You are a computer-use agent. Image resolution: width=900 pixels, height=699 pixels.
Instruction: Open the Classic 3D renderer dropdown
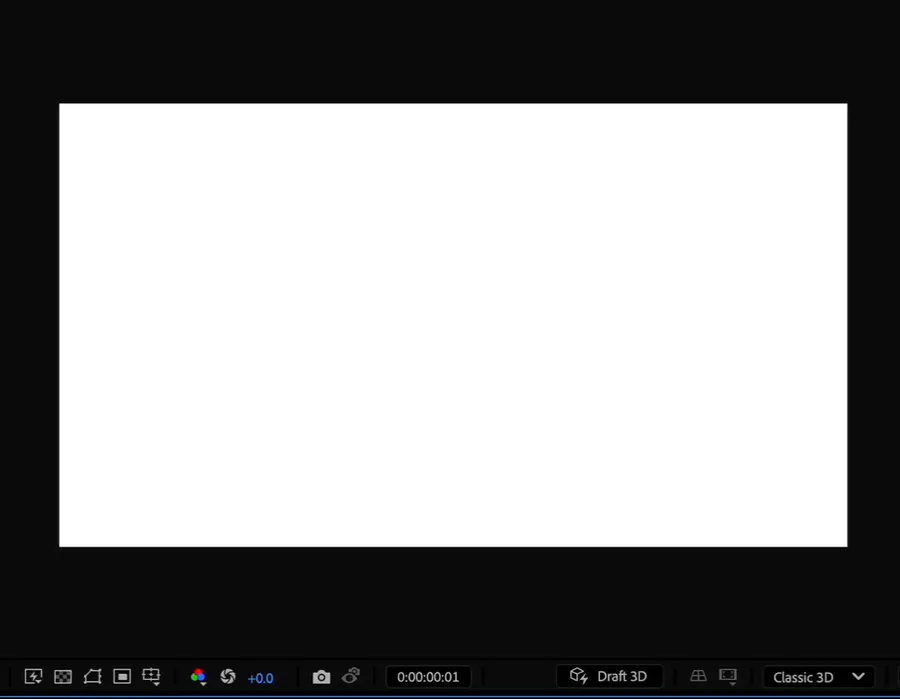pyautogui.click(x=818, y=677)
